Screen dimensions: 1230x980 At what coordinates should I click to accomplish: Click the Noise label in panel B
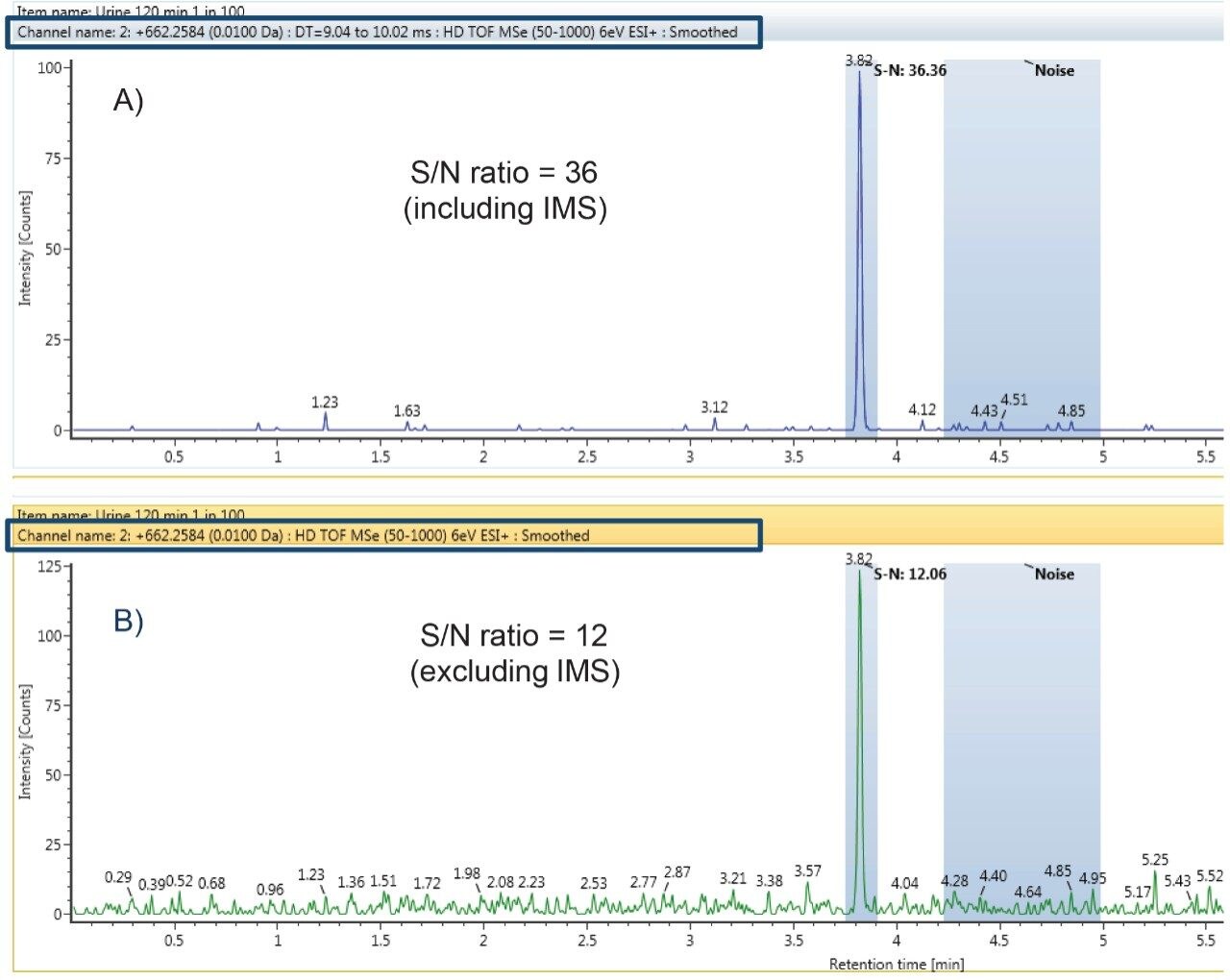(x=1054, y=575)
